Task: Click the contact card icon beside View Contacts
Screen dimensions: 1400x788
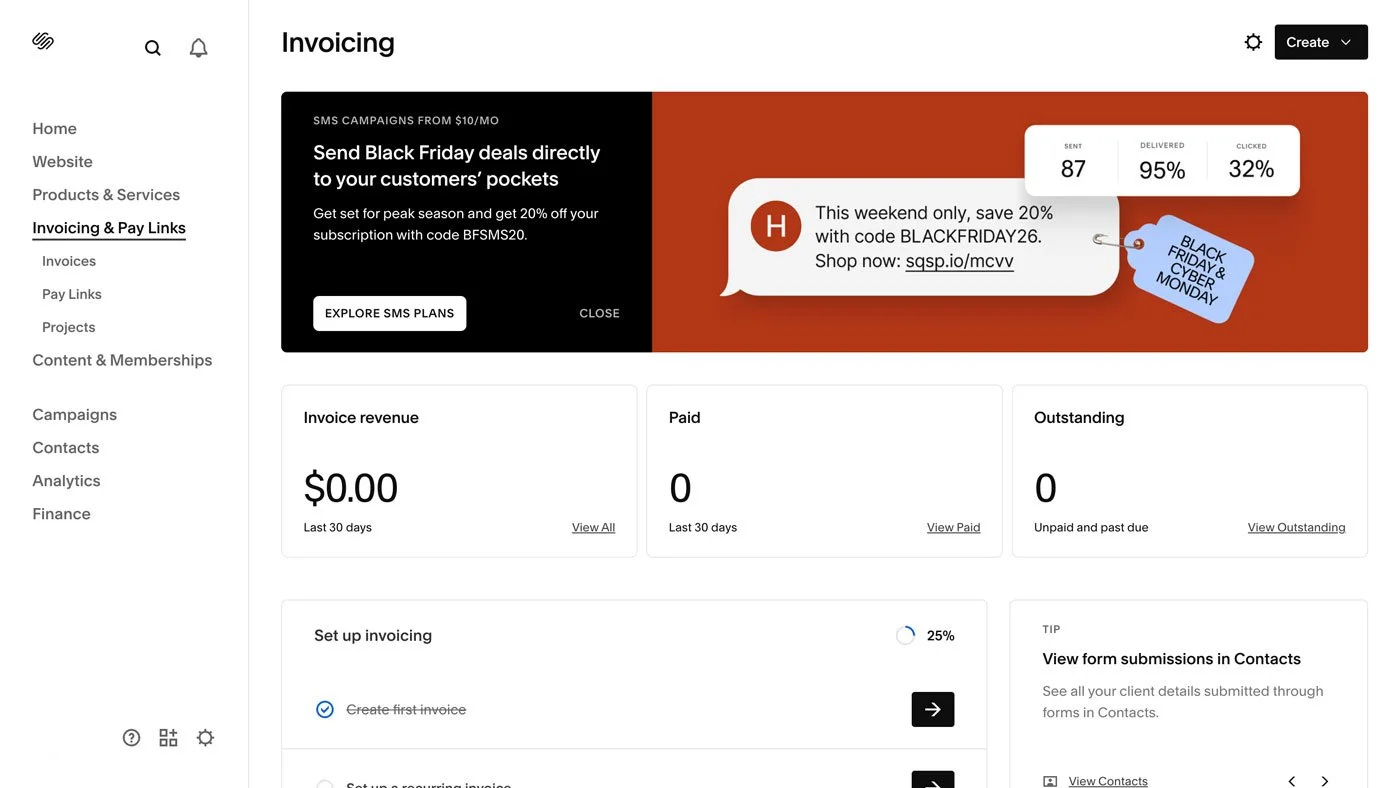Action: 1050,781
